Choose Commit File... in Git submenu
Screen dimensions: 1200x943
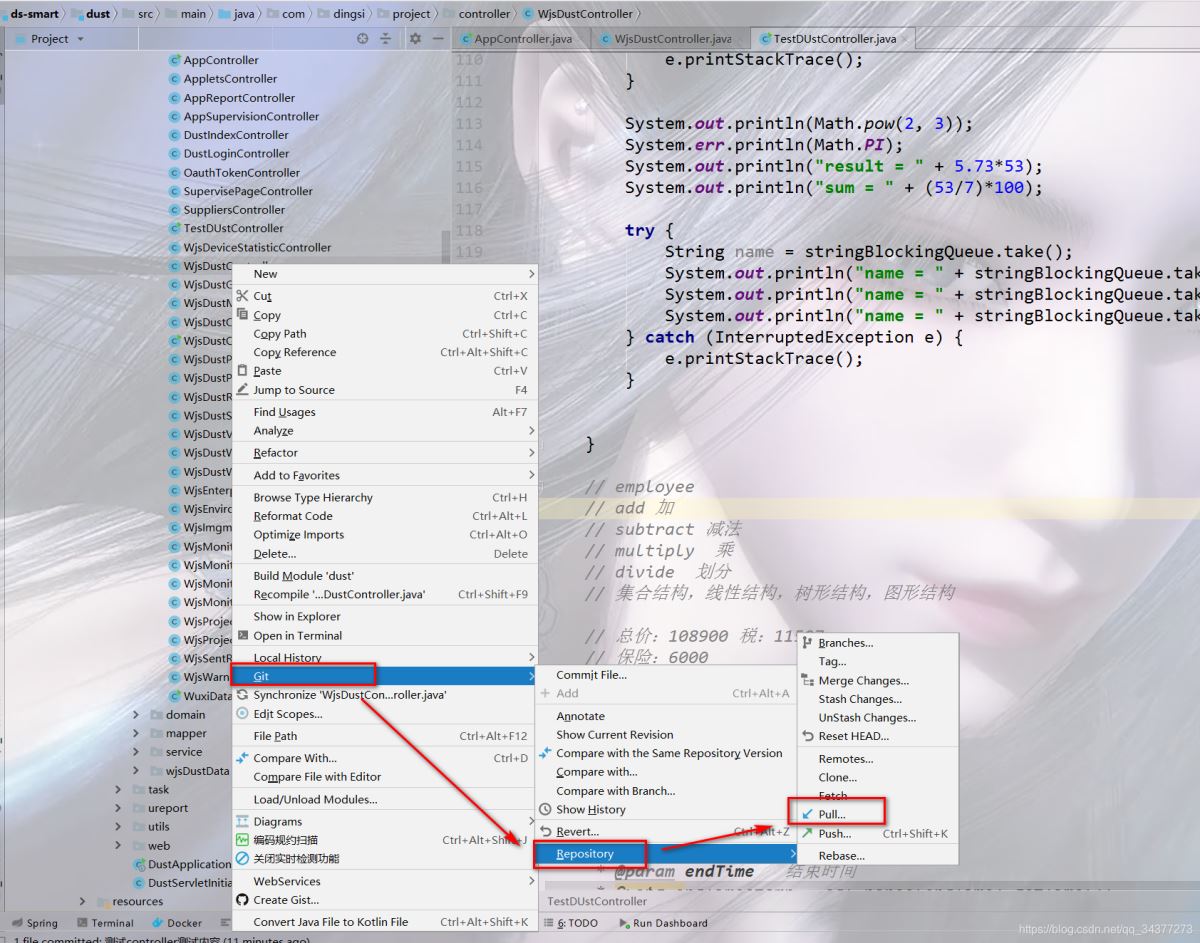591,675
